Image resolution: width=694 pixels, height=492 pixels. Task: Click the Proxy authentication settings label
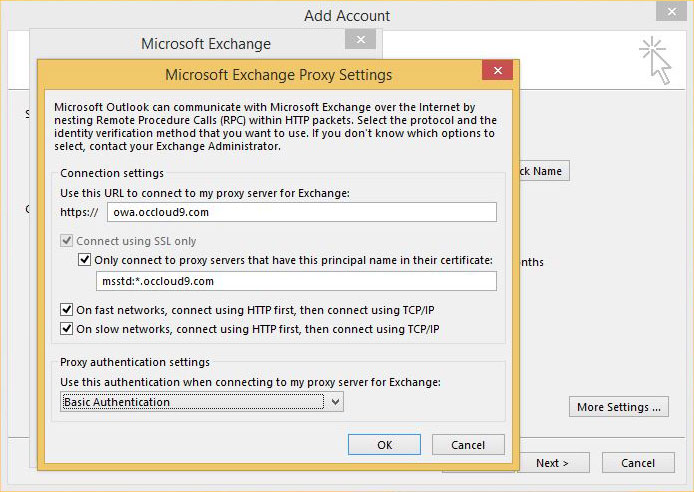pyautogui.click(x=135, y=362)
